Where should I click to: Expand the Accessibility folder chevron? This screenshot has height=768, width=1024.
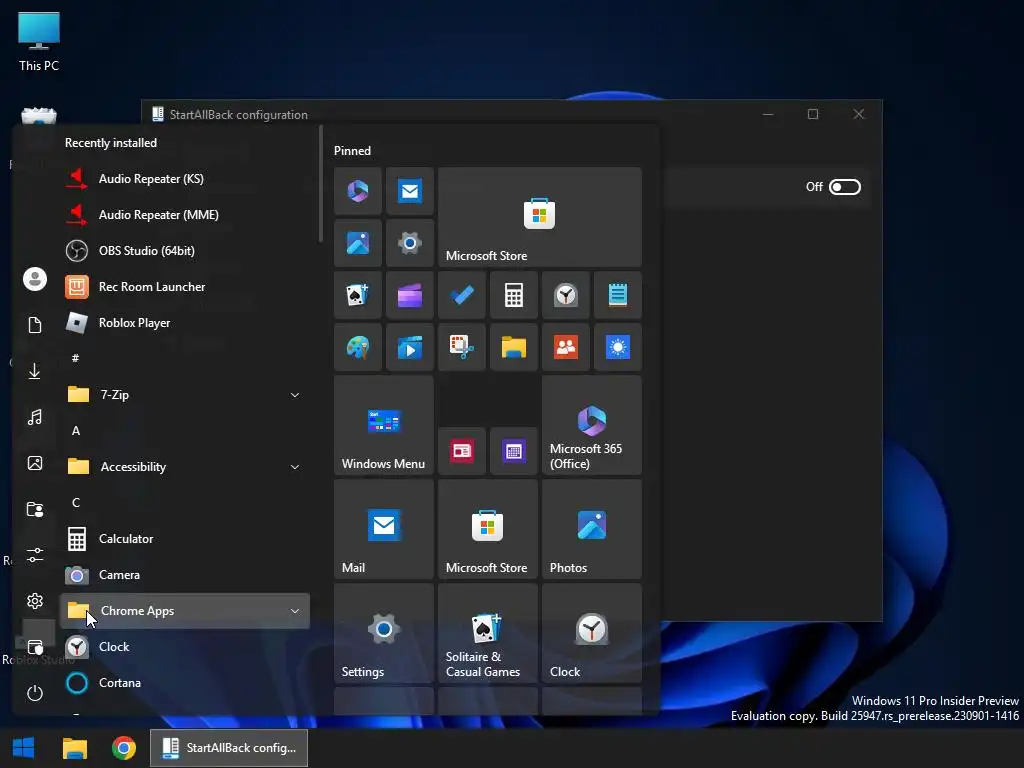[x=295, y=467]
